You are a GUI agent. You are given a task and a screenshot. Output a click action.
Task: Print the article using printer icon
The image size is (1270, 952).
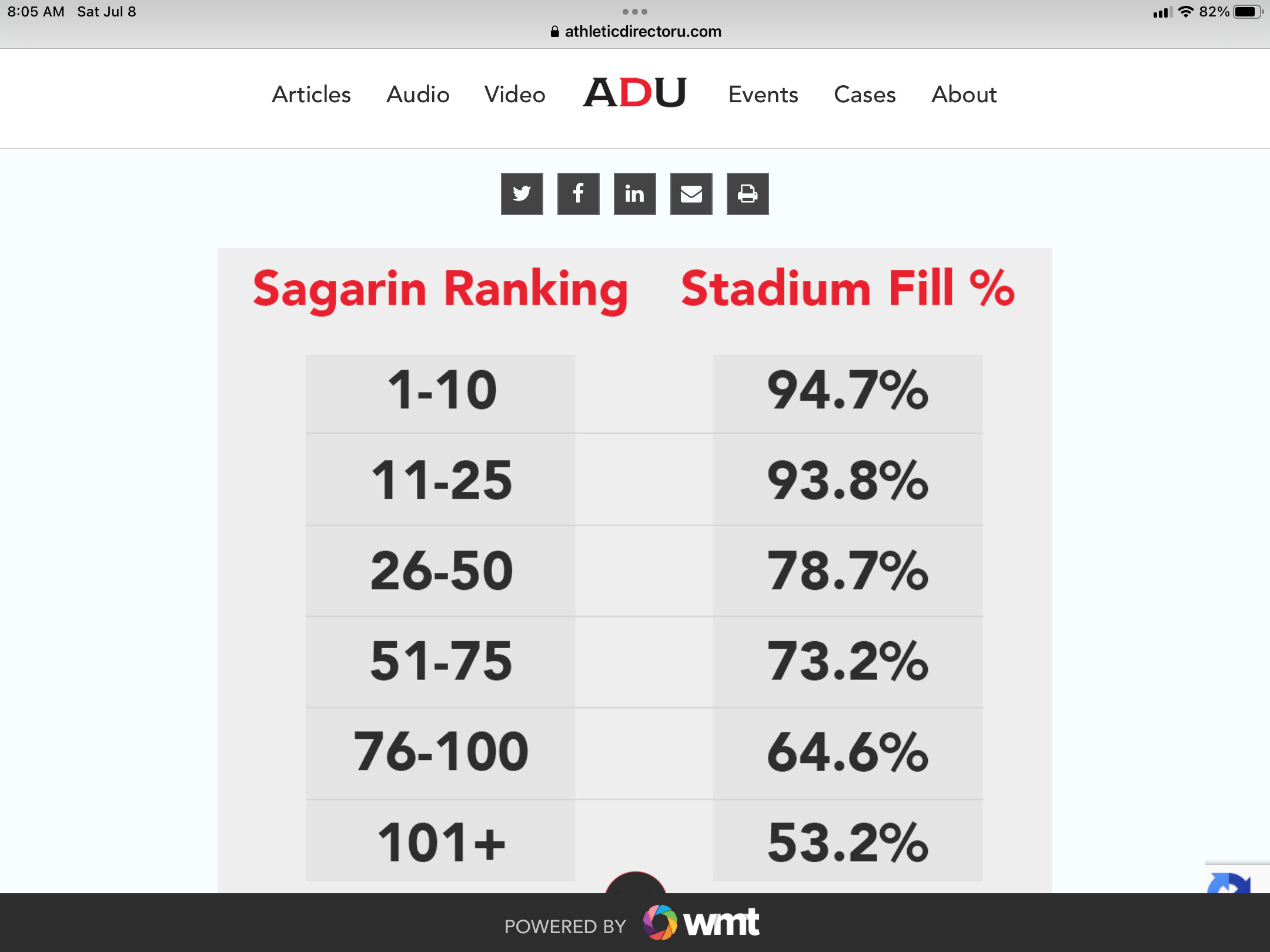[x=747, y=194]
